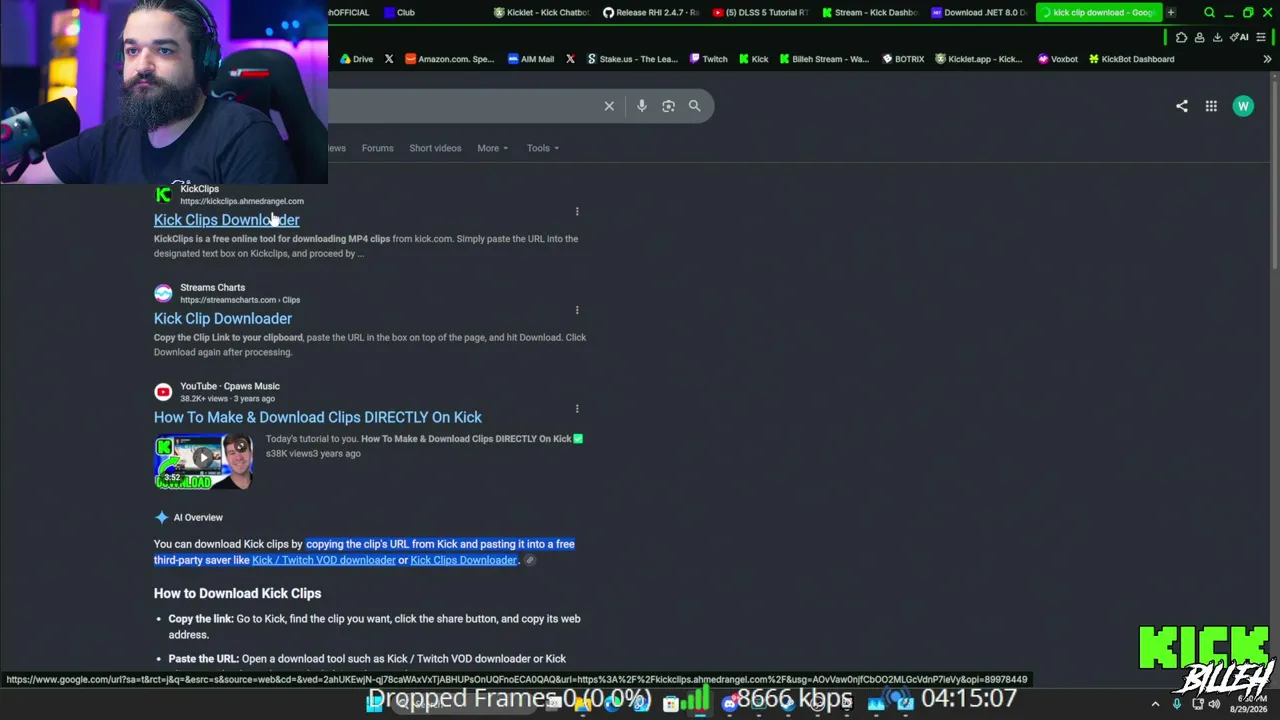This screenshot has height=720, width=1280.
Task: Open the Google account avatar 'W'
Action: coord(1243,106)
